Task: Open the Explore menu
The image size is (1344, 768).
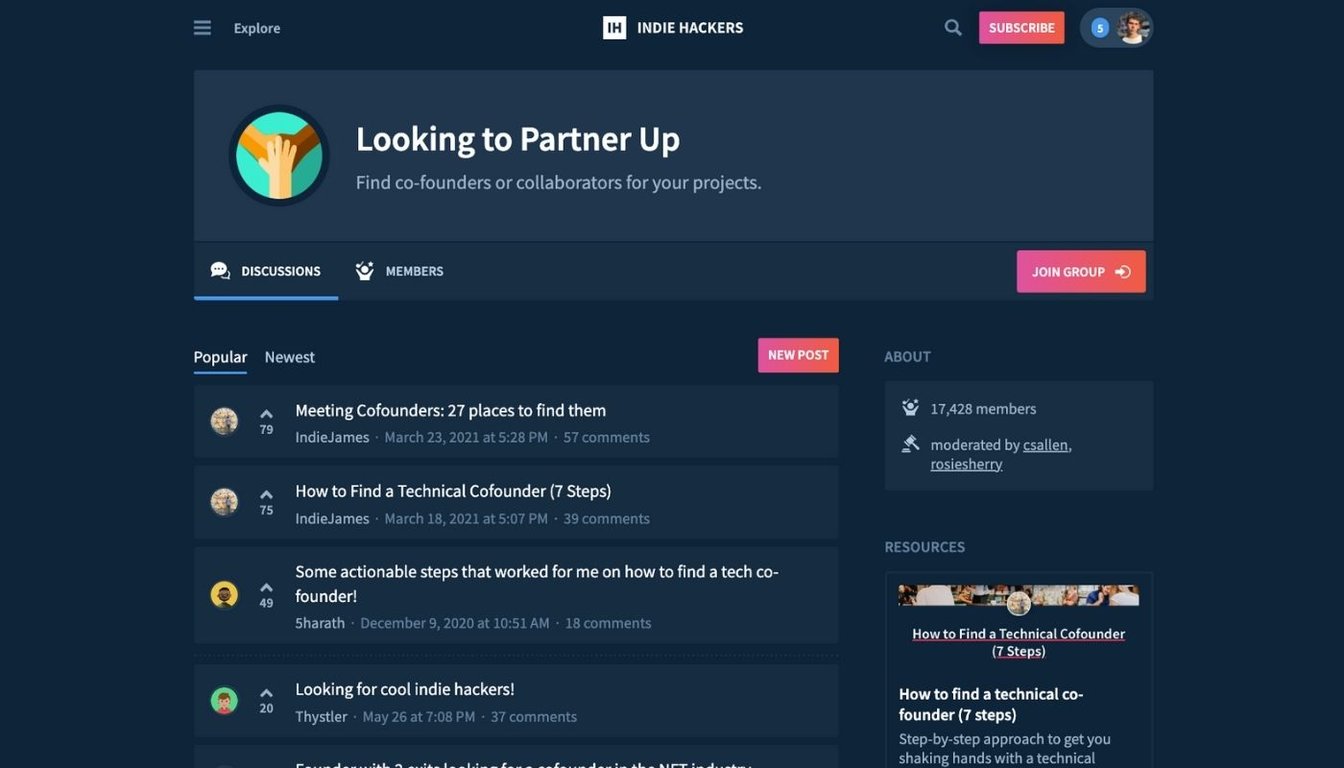Action: [257, 28]
